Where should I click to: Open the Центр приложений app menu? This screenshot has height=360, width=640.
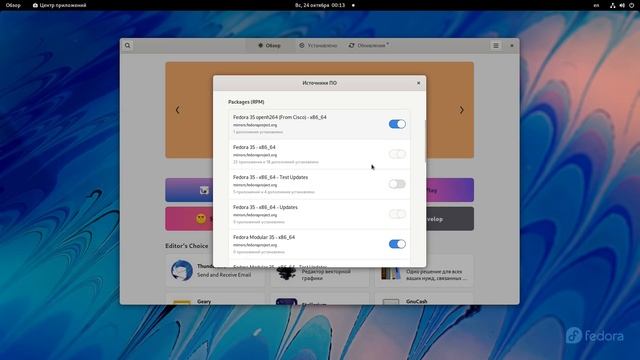point(60,5)
